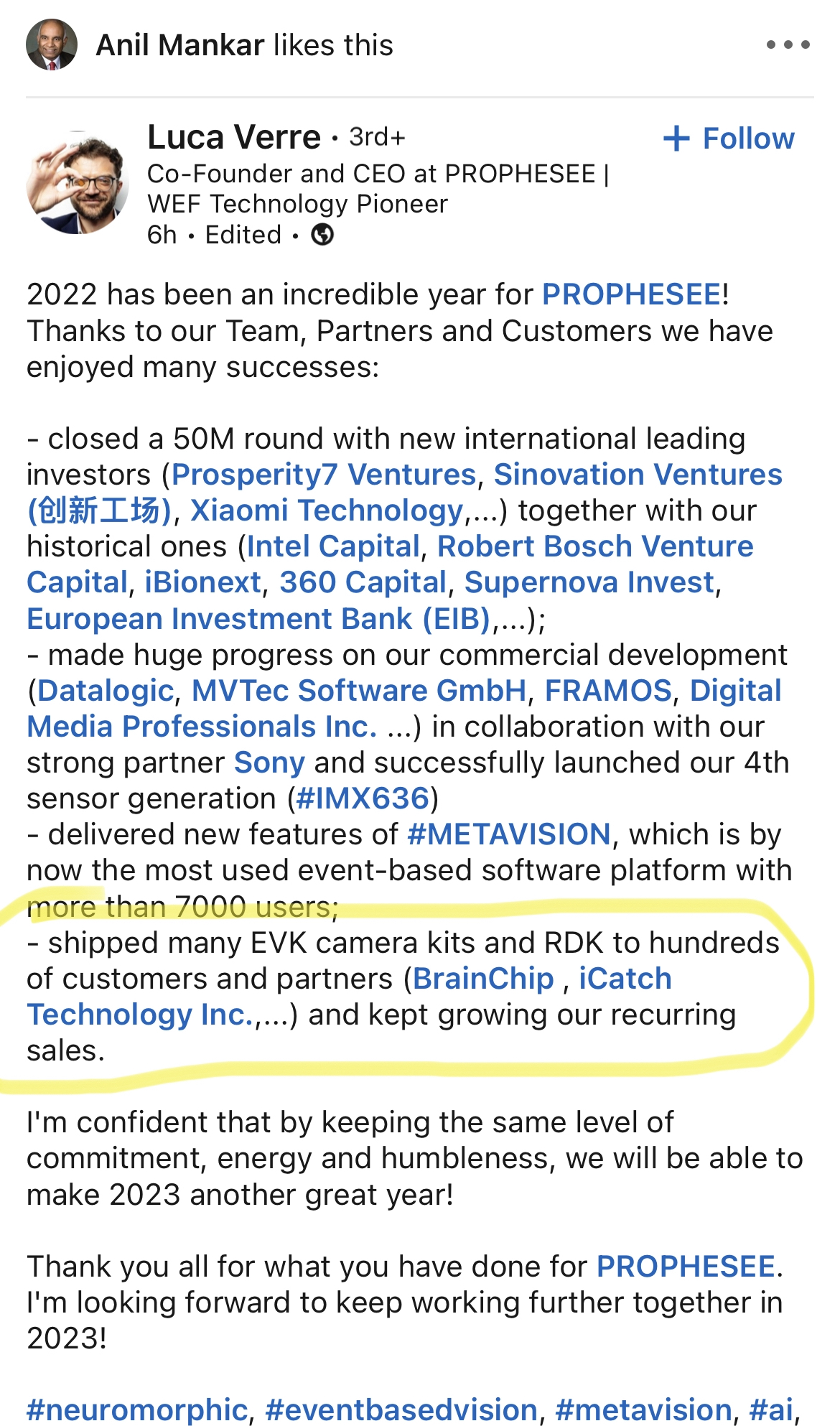This screenshot has height=1426, width=840.
Task: Open the Anil Mankar name link
Action: [x=180, y=45]
